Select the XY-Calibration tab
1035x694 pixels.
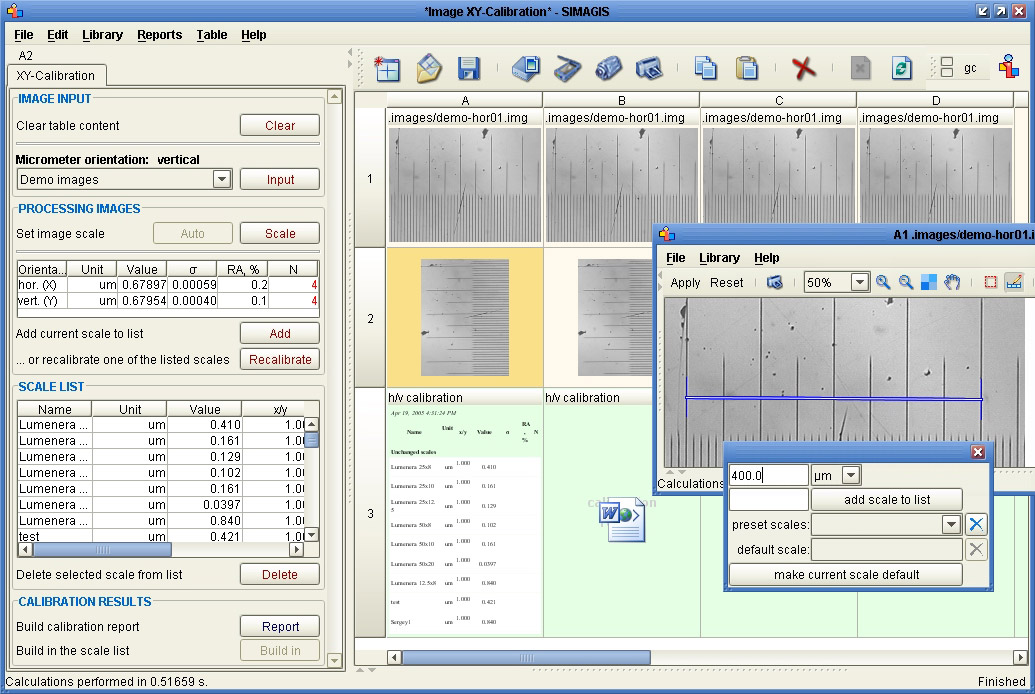(56, 76)
